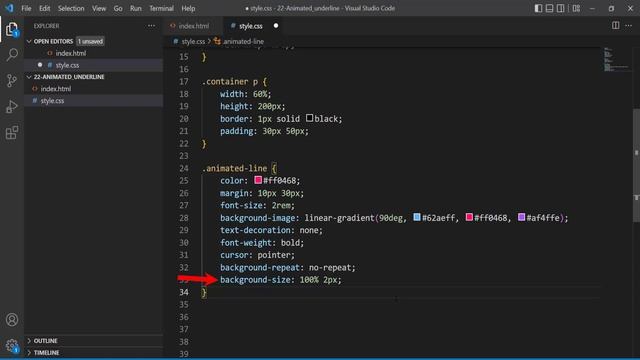Open the Customize Layout icon
The width and height of the screenshot is (640, 360).
click(576, 8)
